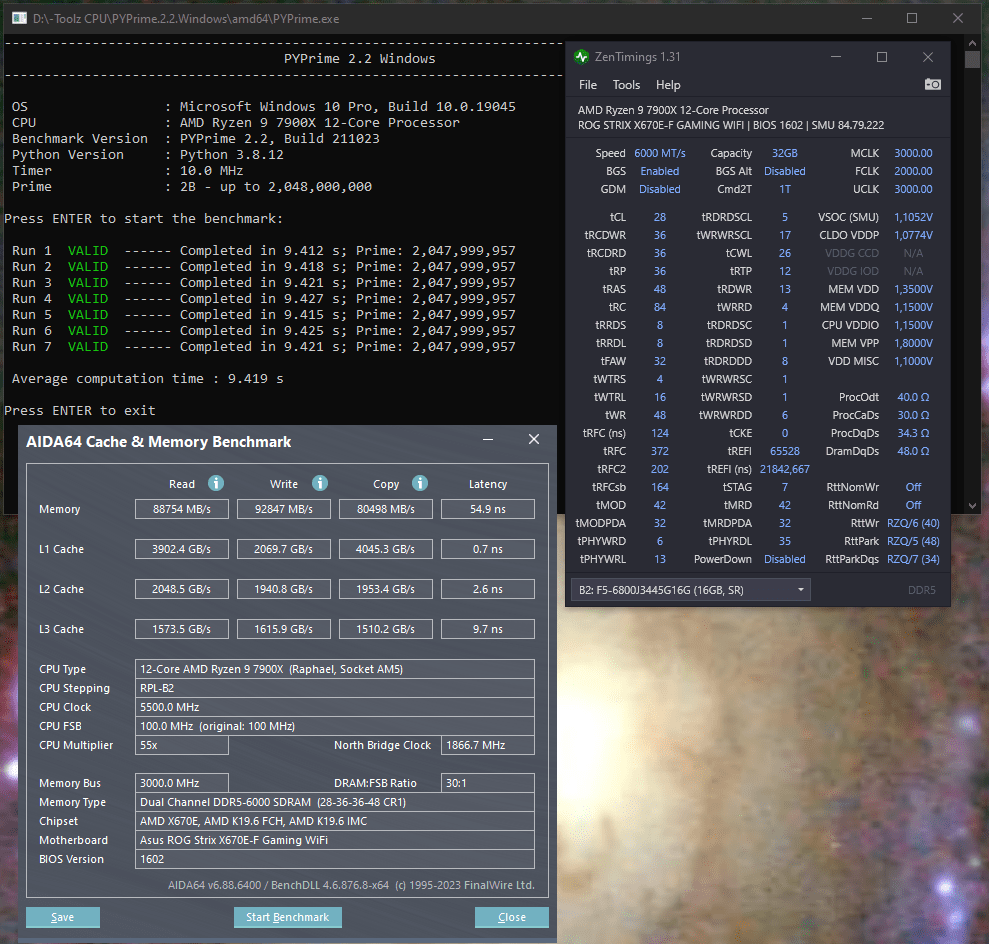
Task: Click the Read column info icon
Action: pyautogui.click(x=216, y=483)
